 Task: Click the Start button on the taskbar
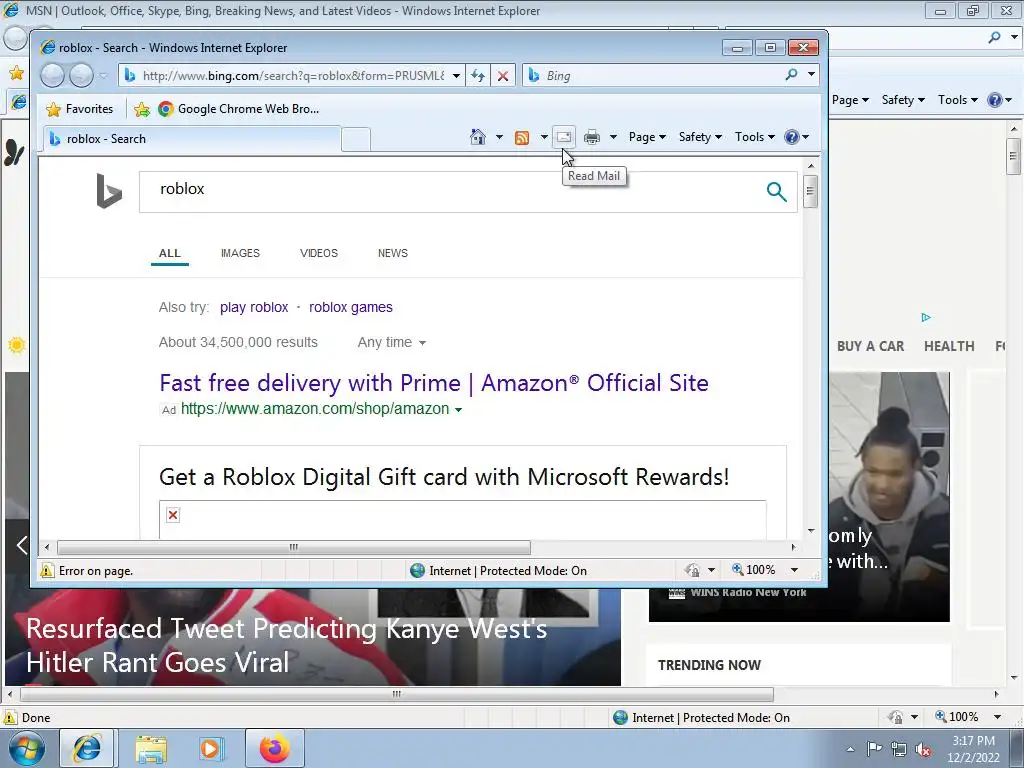pos(27,748)
